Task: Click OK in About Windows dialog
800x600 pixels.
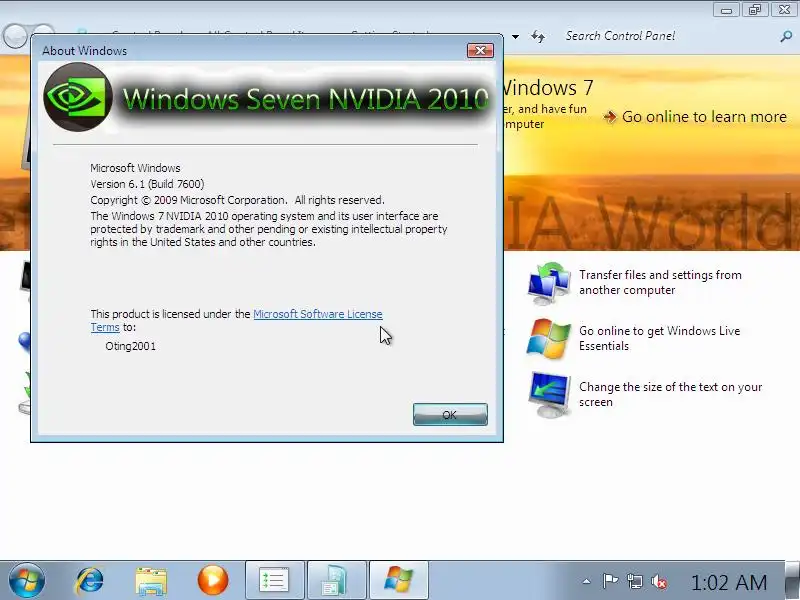Action: click(450, 414)
